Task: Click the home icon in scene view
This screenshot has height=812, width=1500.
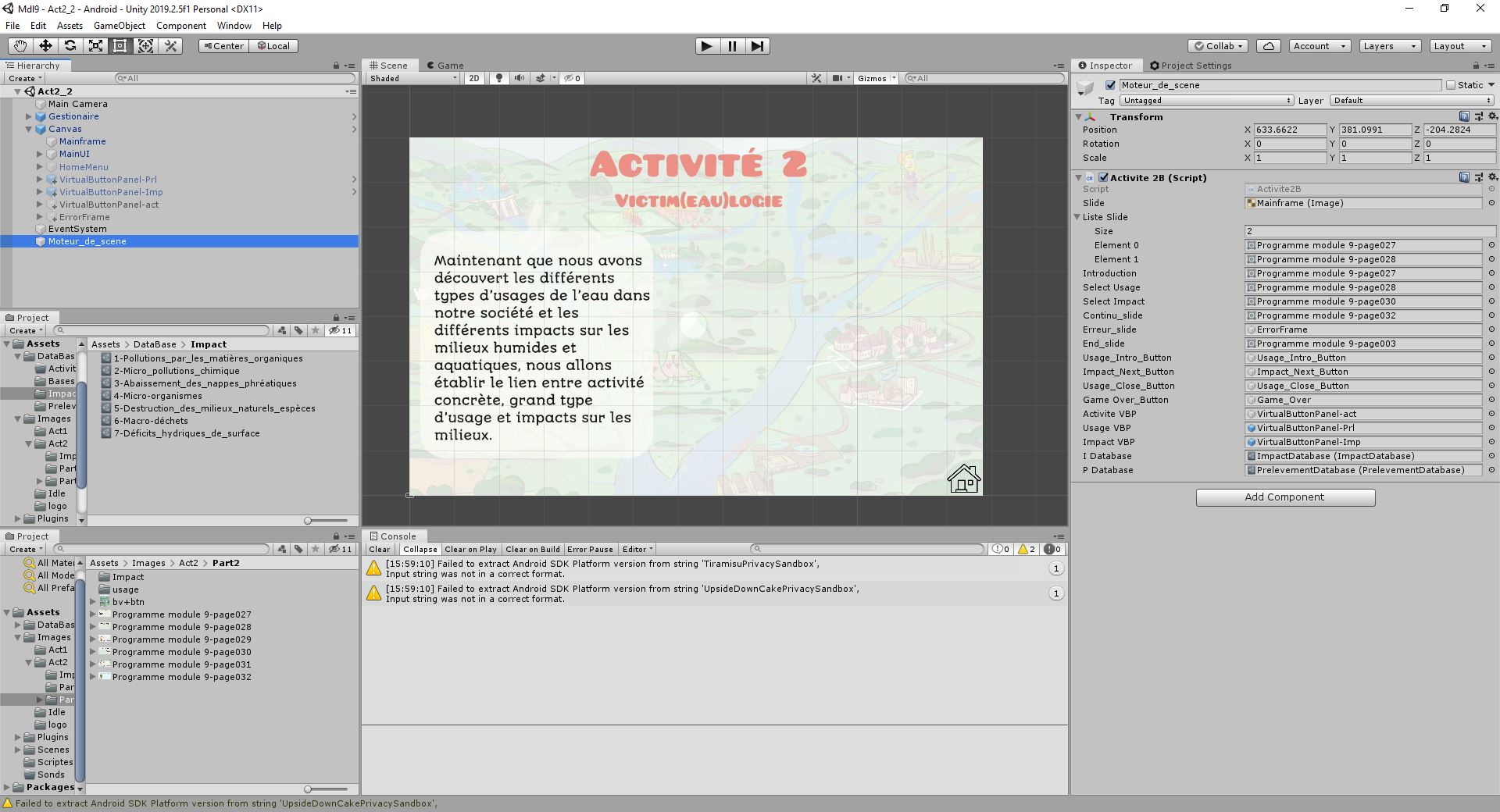Action: 963,479
